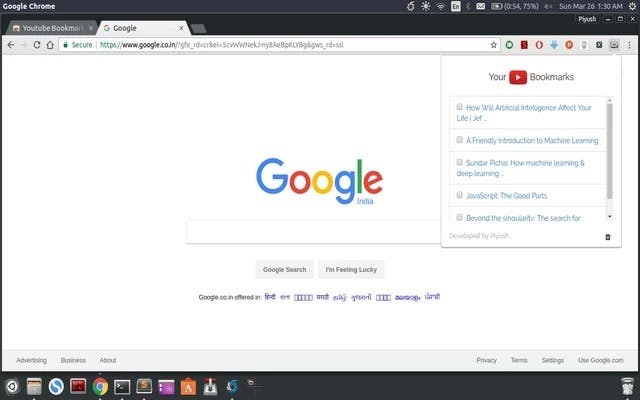This screenshot has height=400, width=640.
Task: Click the bookmarks list scrollbar thumb
Action: click(609, 151)
